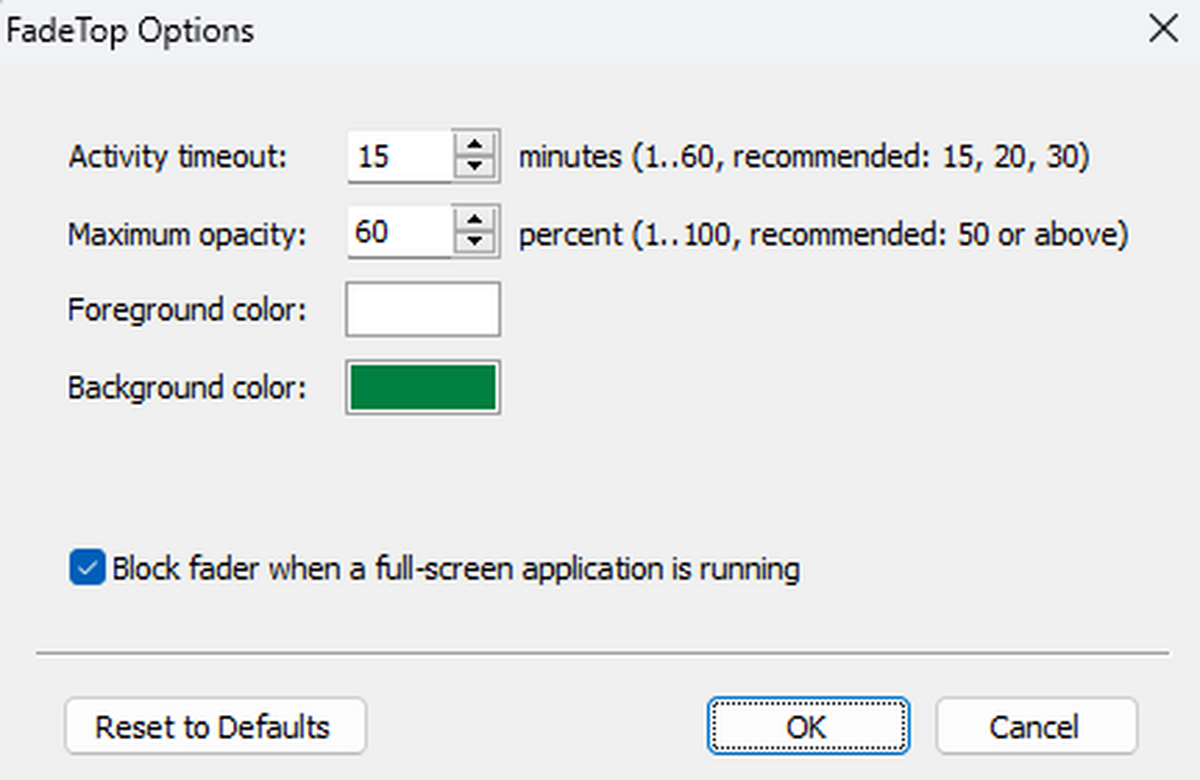Viewport: 1200px width, 780px height.
Task: Select the "Foreground color:" label text
Action: (187, 310)
